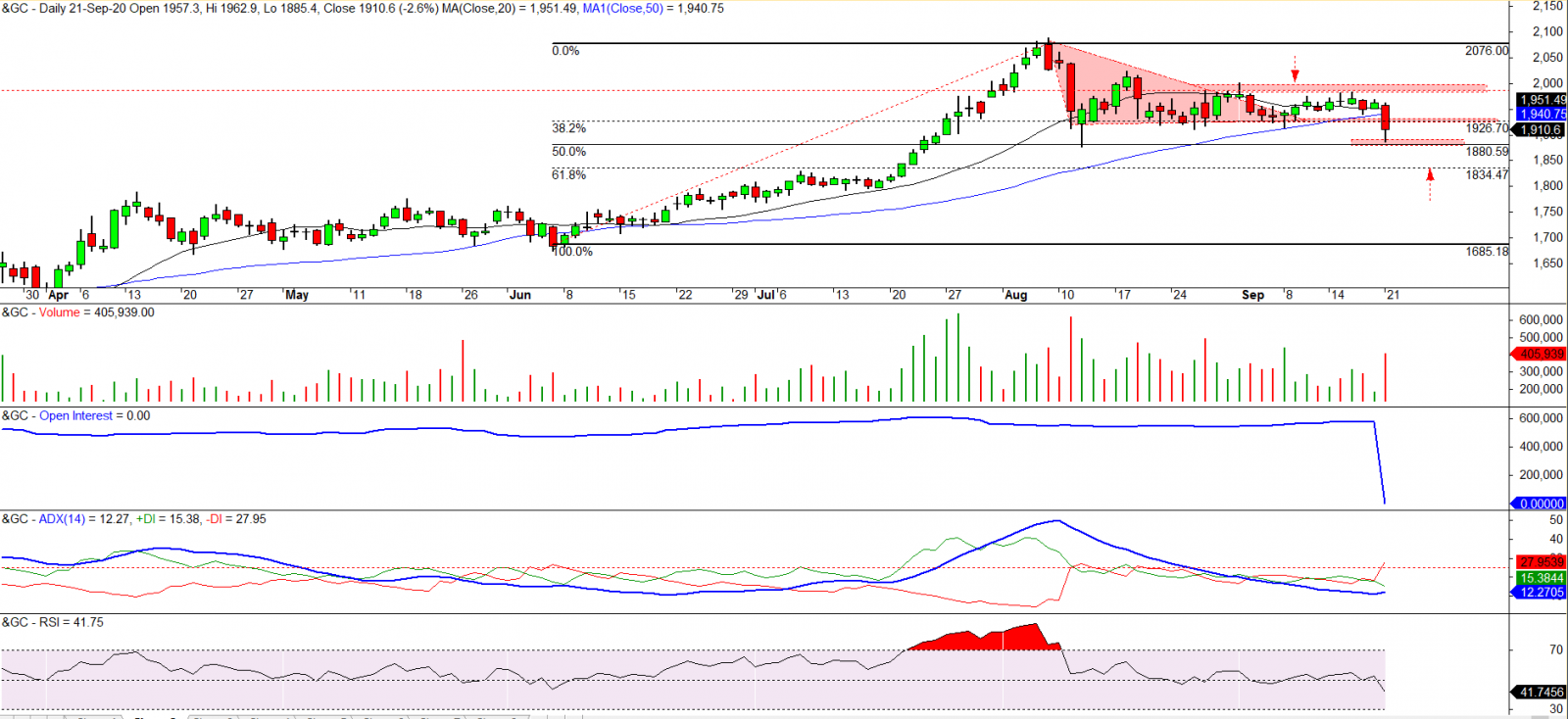Click the 1,750 price axis value
This screenshot has height=719, width=1568.
(x=1547, y=213)
